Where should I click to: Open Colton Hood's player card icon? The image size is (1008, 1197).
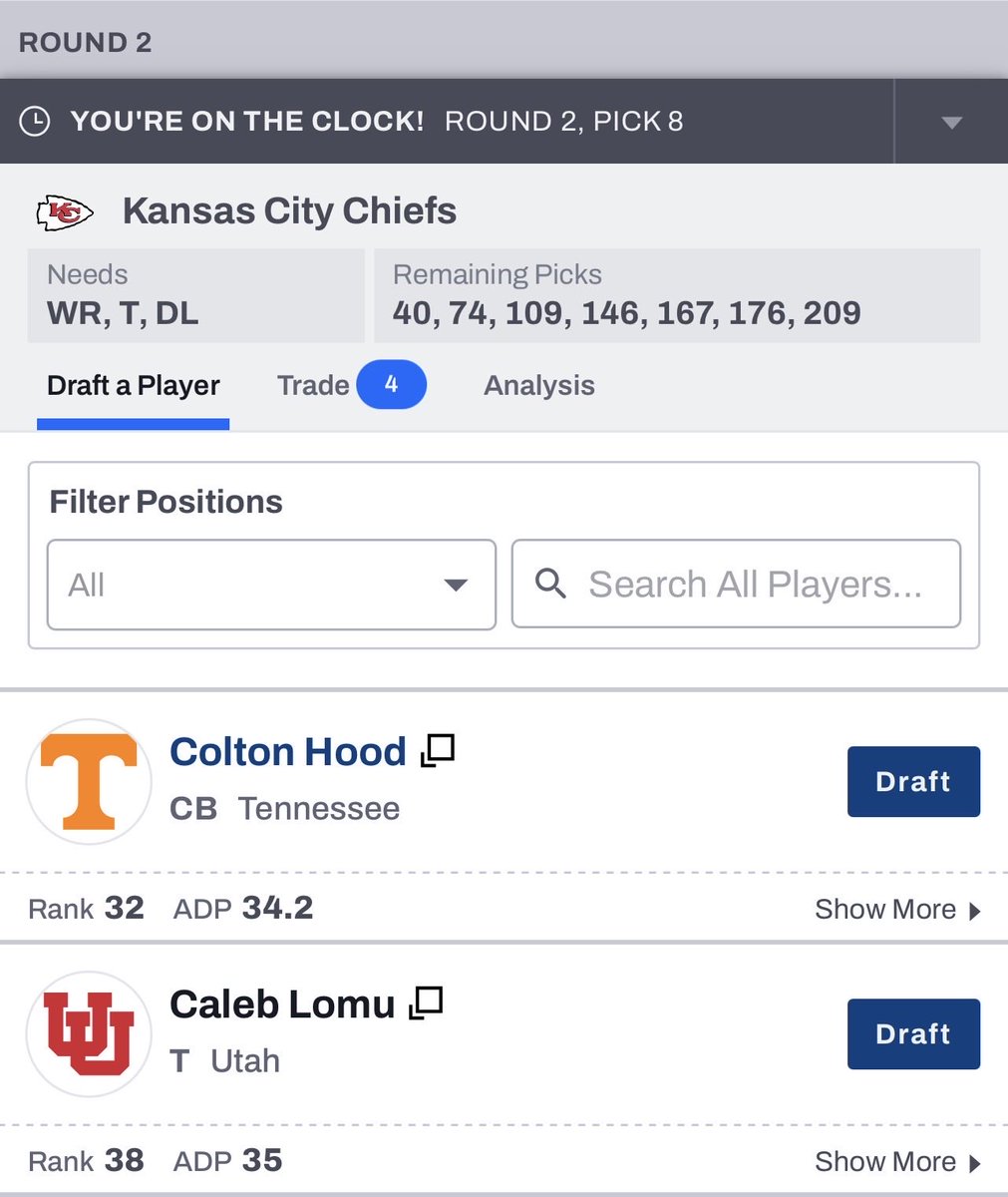(438, 750)
